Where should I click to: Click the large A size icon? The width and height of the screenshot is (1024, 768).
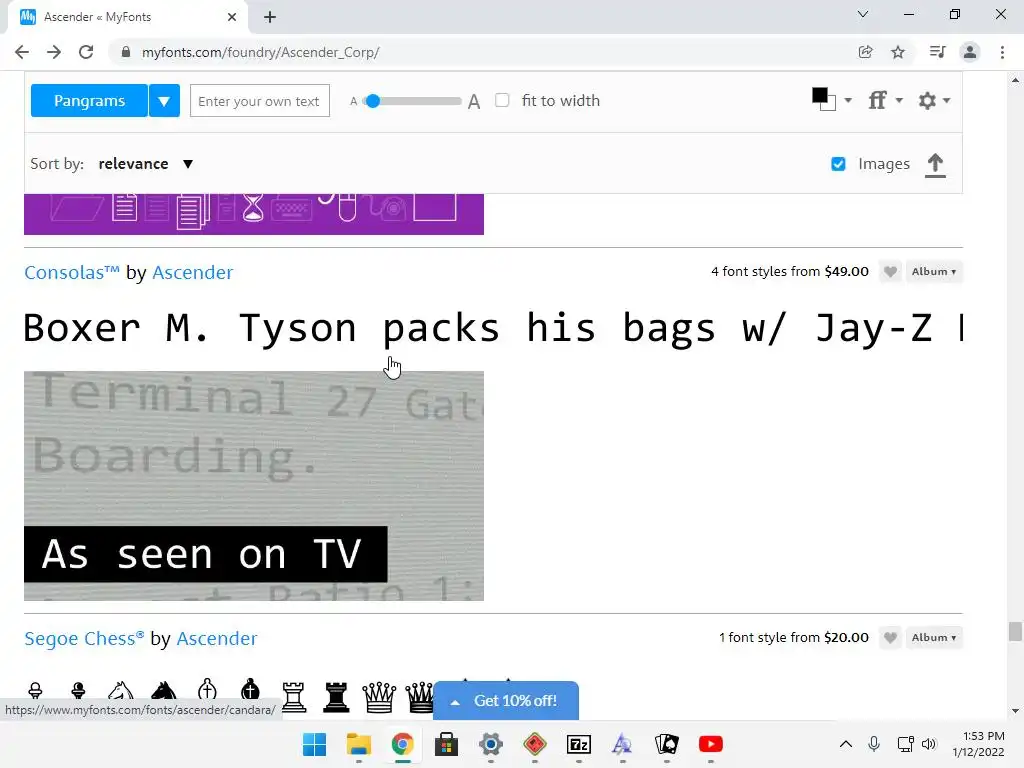tap(474, 101)
